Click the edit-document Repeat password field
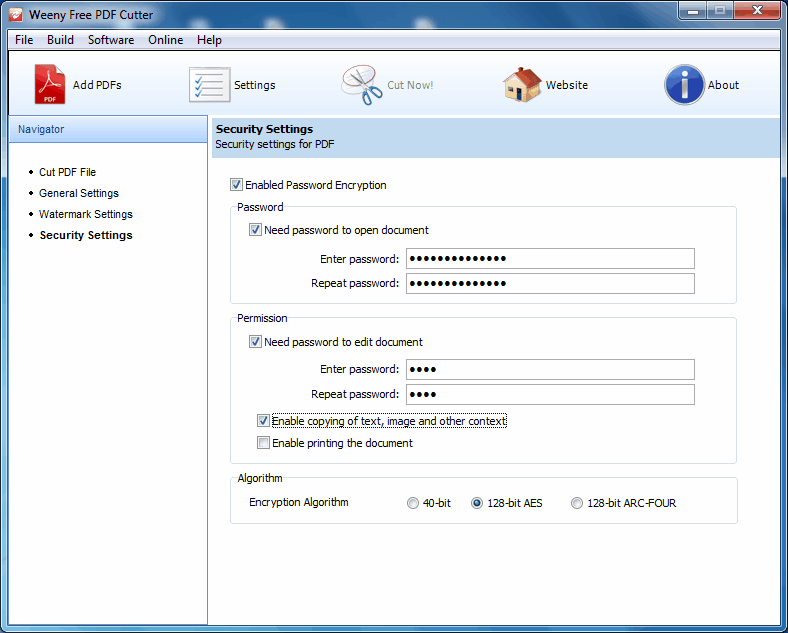Screen dimensions: 788x633 [550, 394]
